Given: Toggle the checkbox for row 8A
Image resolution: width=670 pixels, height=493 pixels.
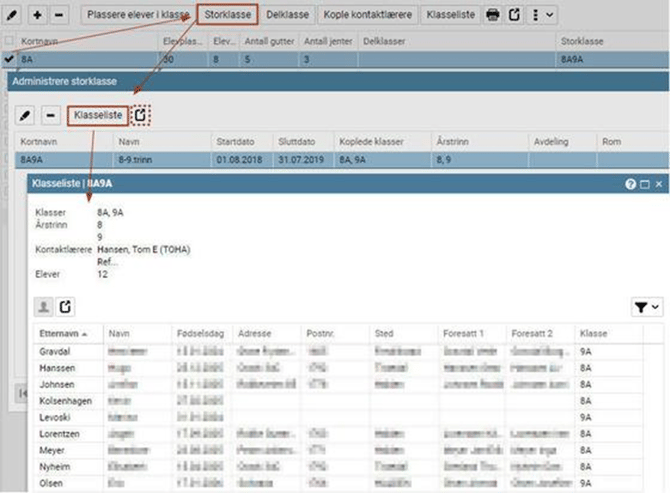Looking at the screenshot, I should pyautogui.click(x=9, y=60).
